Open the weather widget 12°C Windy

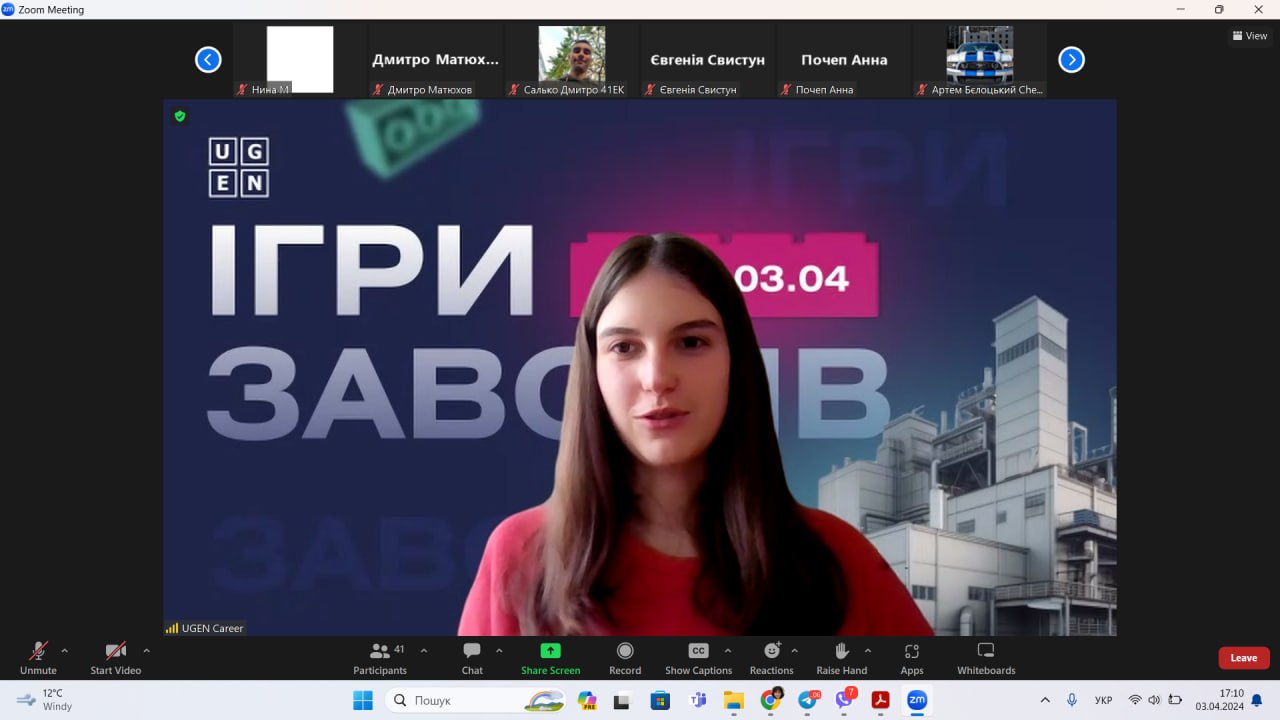pyautogui.click(x=45, y=700)
